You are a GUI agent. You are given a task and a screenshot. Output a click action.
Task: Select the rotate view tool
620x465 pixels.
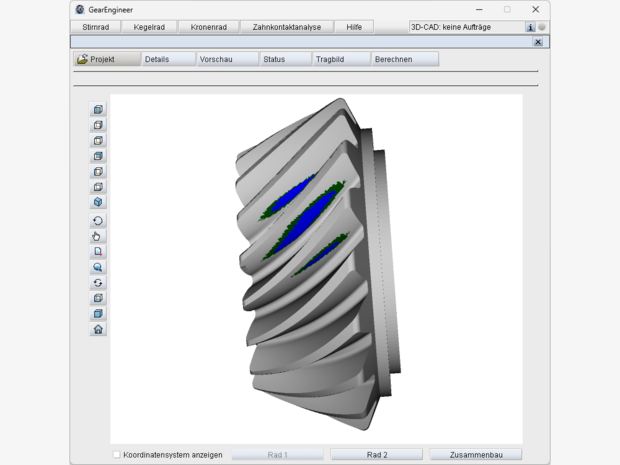[x=98, y=221]
